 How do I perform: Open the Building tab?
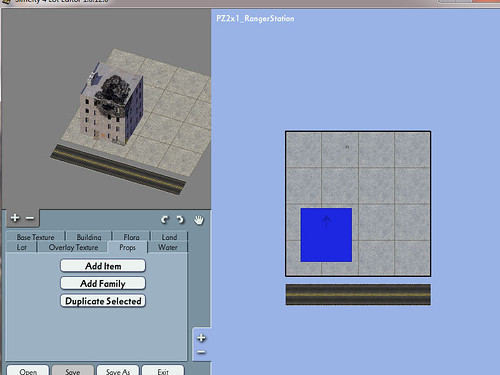pos(89,237)
